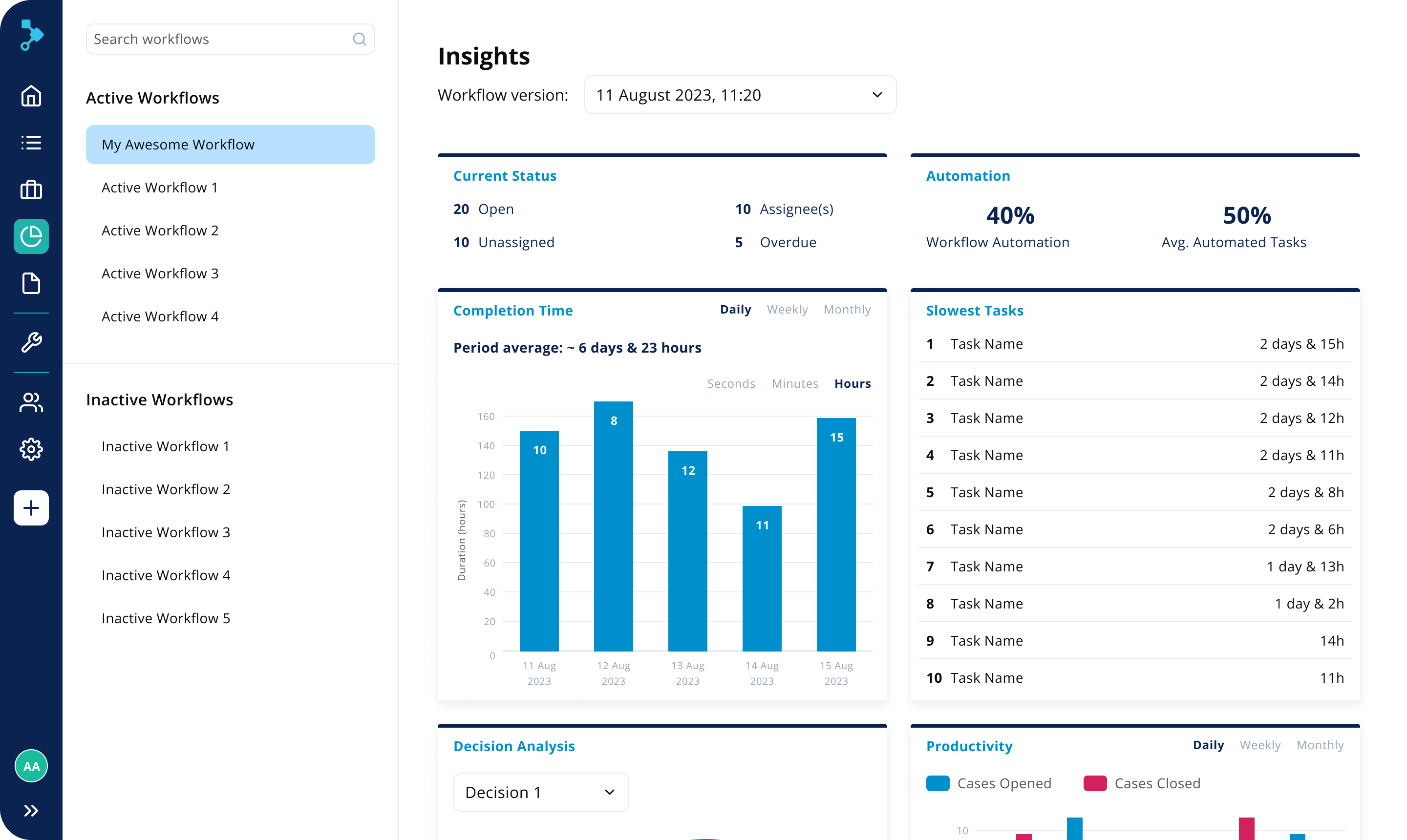Select My Awesome Workflow

(231, 145)
